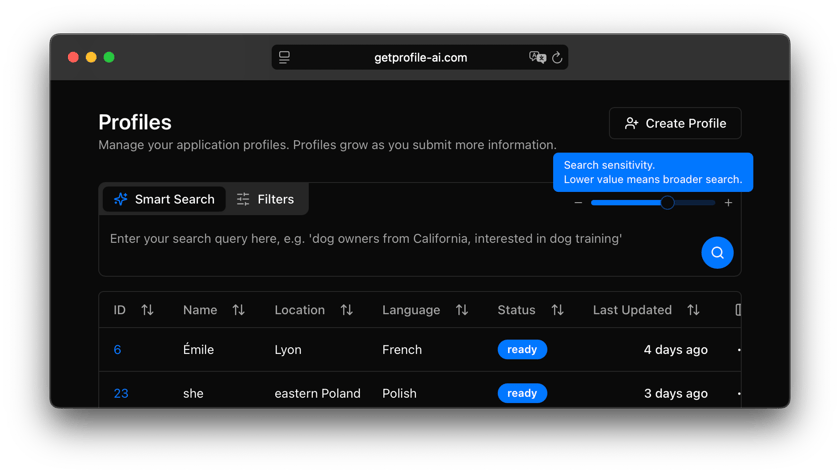This screenshot has height=474, width=840.
Task: Sort the table by Location column
Action: (x=347, y=310)
